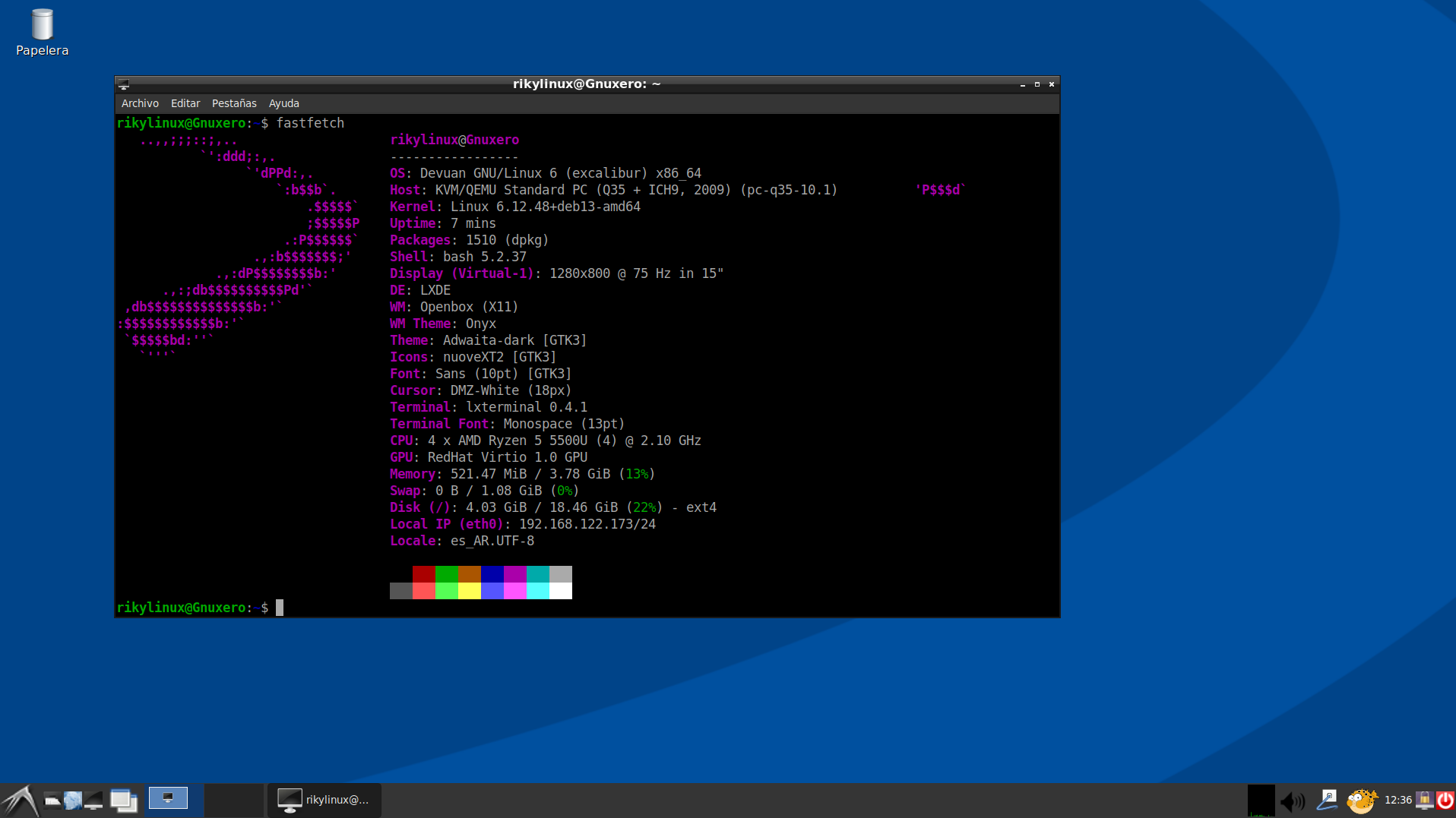Screen dimensions: 1456x818
Task: Click the CPU usage monitor graph
Action: click(x=1261, y=801)
